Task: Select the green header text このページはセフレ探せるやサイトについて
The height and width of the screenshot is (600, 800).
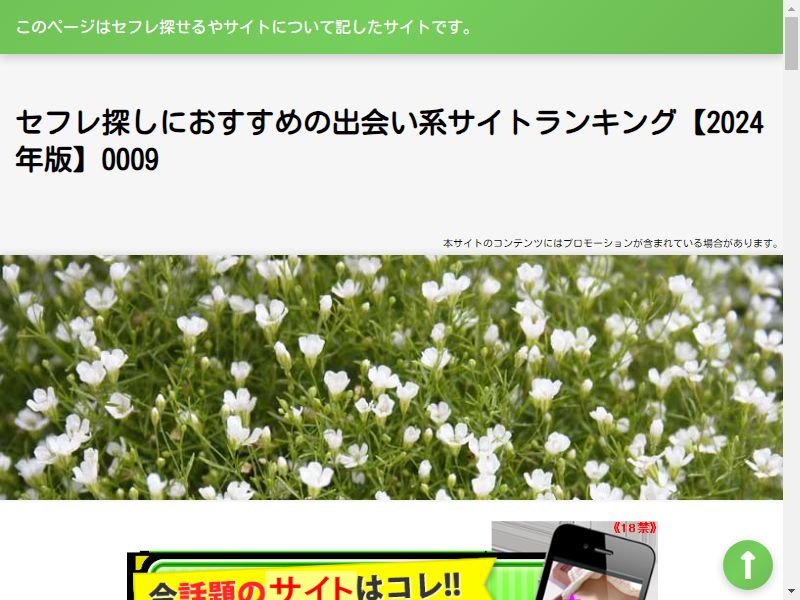Action: (x=244, y=27)
